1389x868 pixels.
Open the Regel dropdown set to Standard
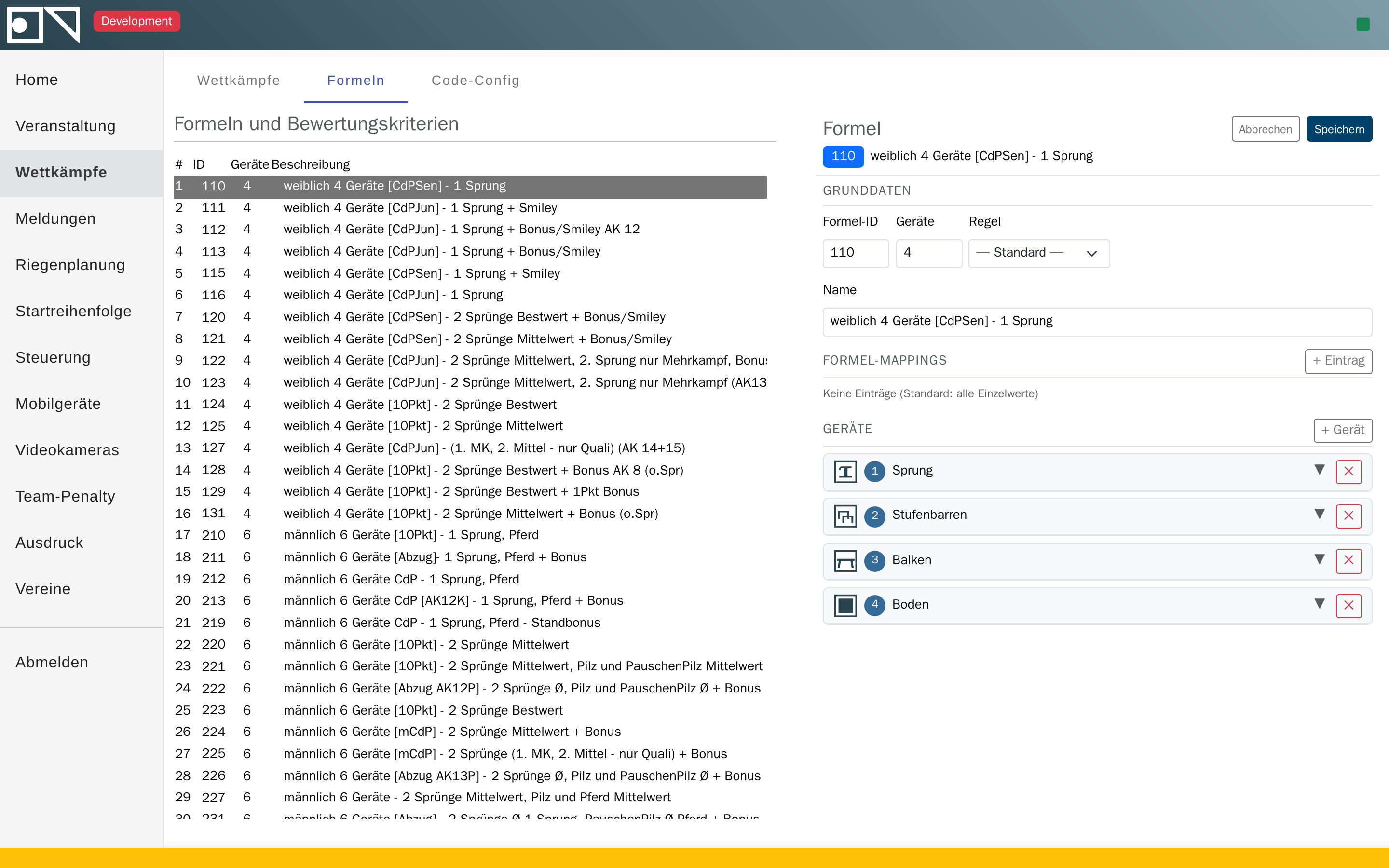[1039, 253]
